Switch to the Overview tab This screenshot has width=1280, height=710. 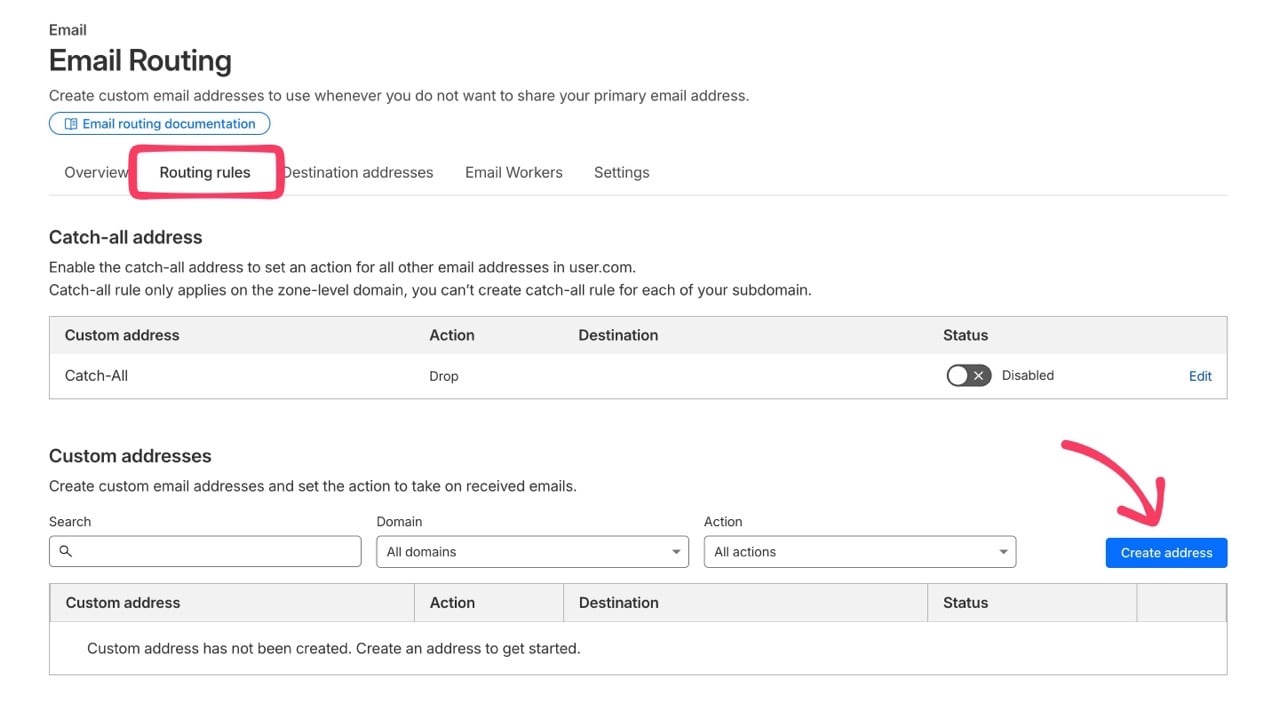[96, 172]
